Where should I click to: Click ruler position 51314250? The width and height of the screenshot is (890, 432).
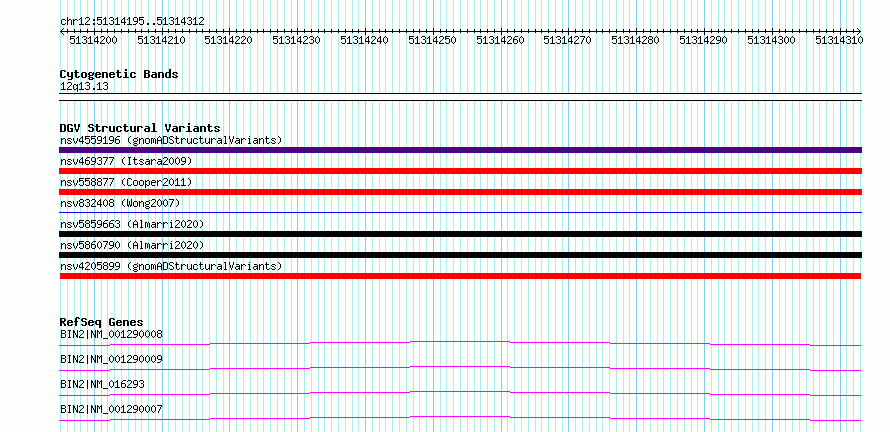(433, 40)
